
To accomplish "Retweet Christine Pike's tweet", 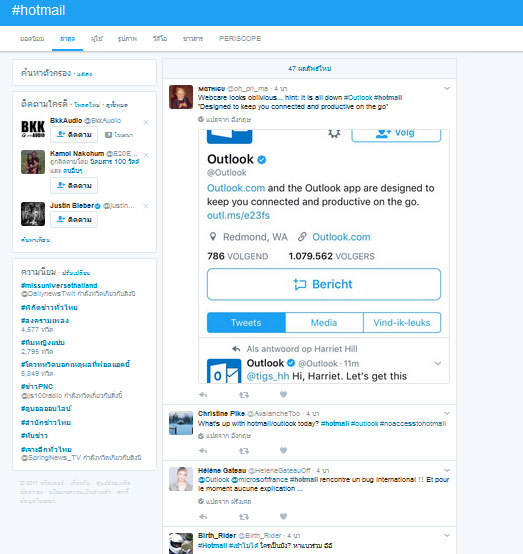I will (244, 451).
